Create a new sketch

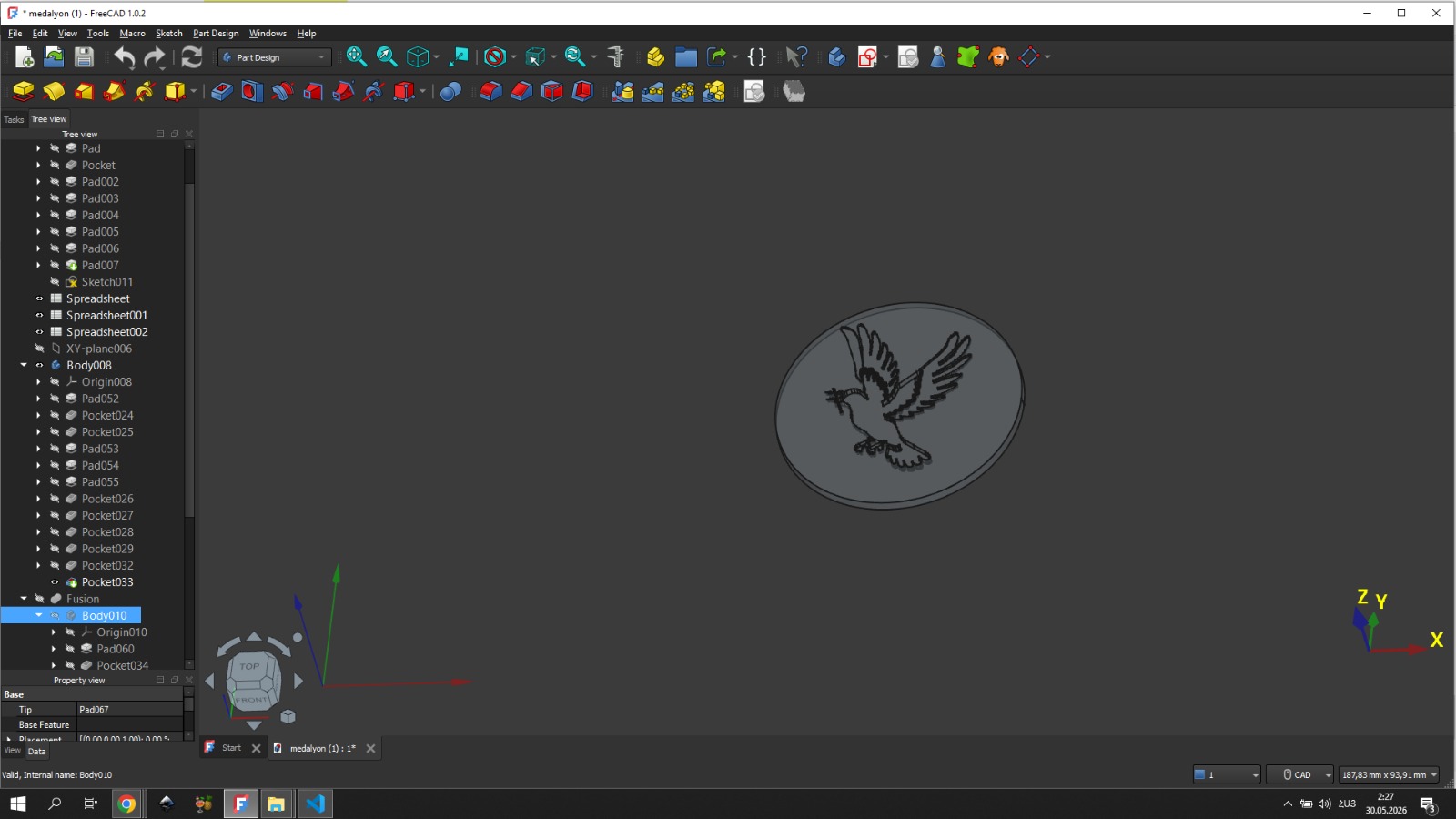point(867,57)
